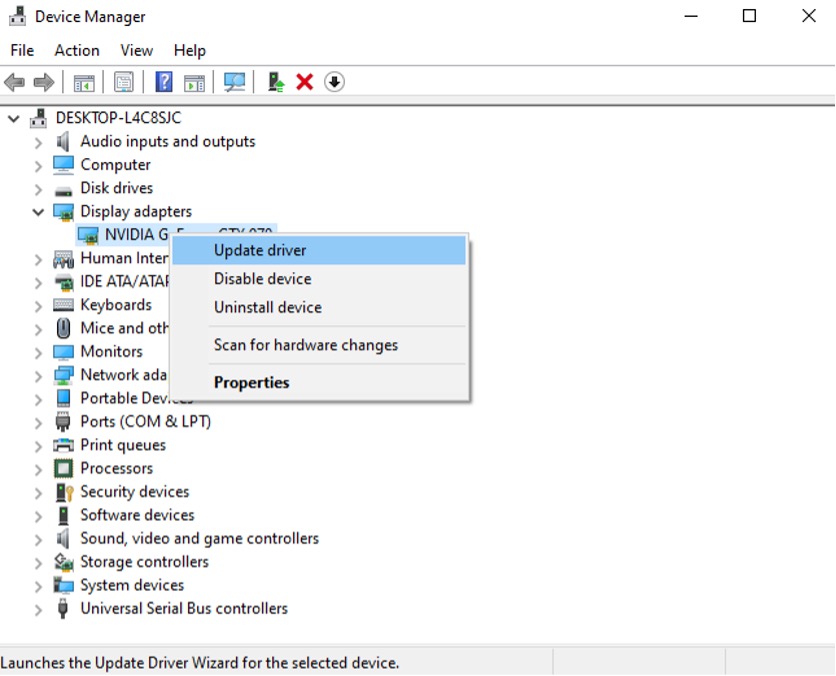Select Disable device in the context menu

click(262, 279)
